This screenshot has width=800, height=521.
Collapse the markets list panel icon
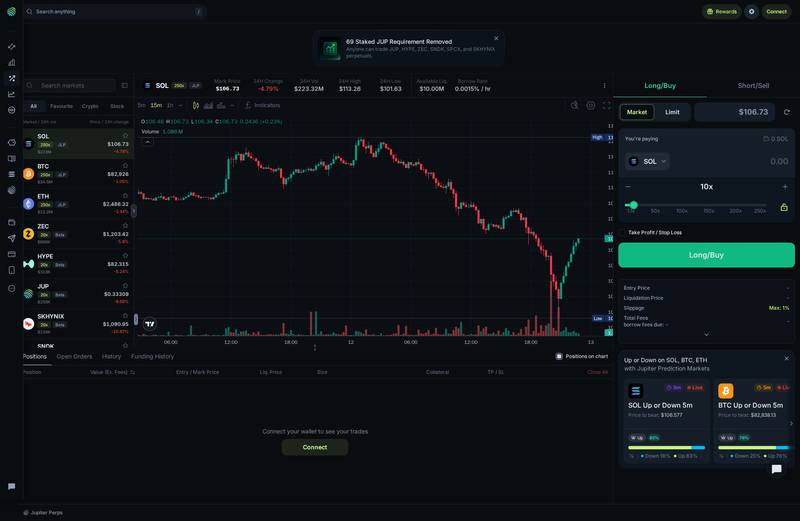click(124, 85)
